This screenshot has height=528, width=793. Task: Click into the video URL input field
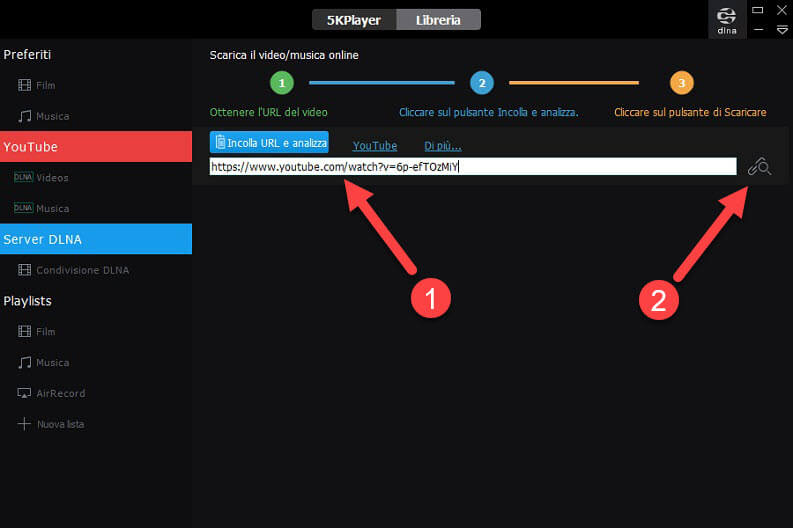[x=473, y=166]
